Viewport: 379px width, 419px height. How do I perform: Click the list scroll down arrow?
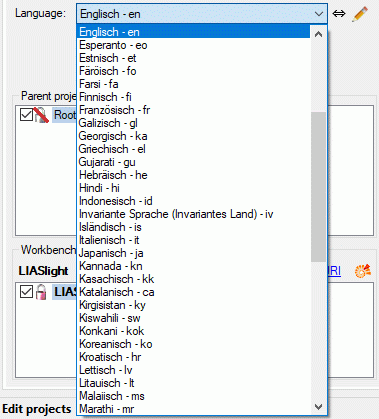(318, 407)
